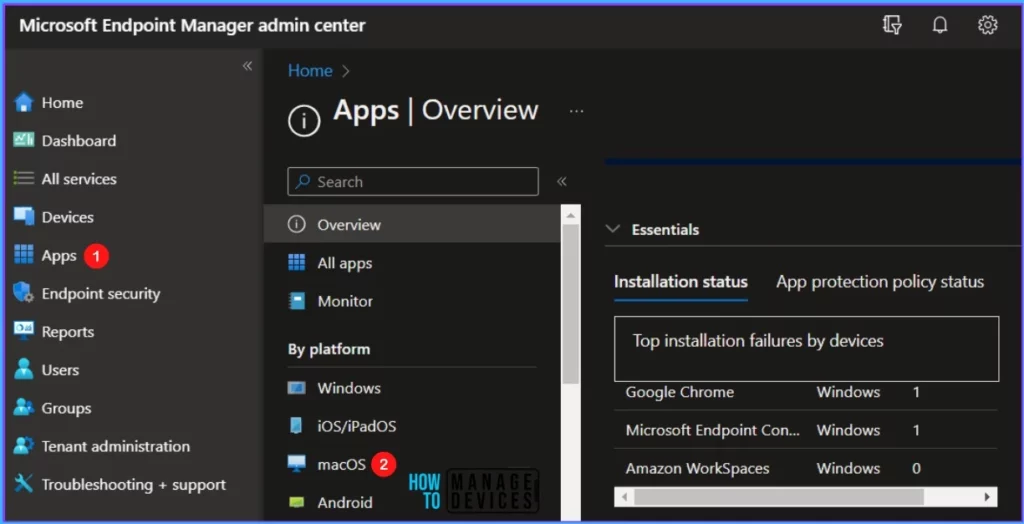Click the Home breadcrumb link
Image resolution: width=1024 pixels, height=524 pixels.
tap(310, 71)
